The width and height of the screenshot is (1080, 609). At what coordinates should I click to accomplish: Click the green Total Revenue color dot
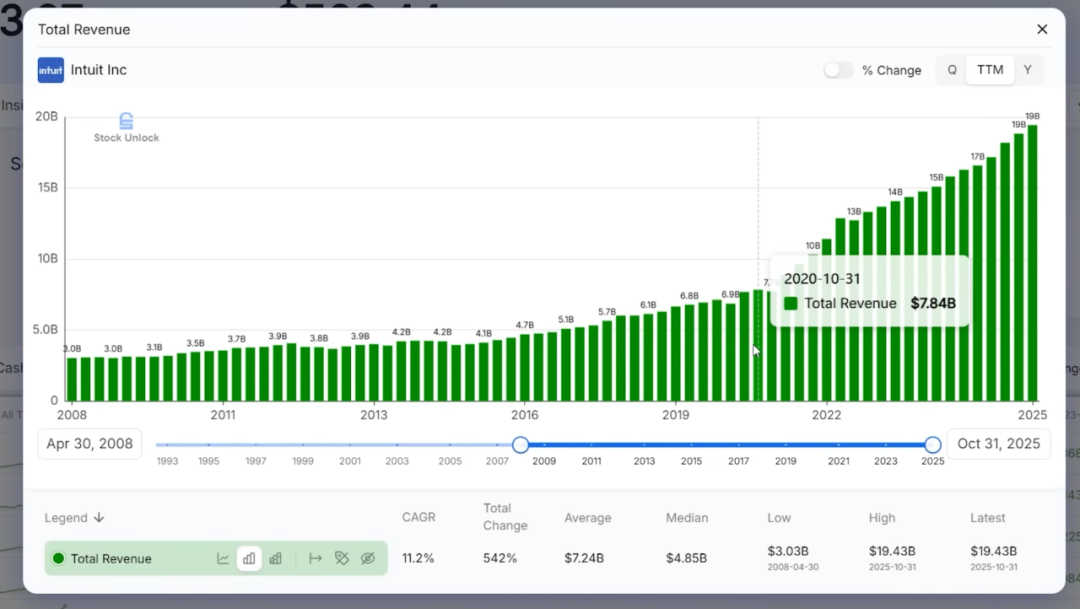[58, 559]
